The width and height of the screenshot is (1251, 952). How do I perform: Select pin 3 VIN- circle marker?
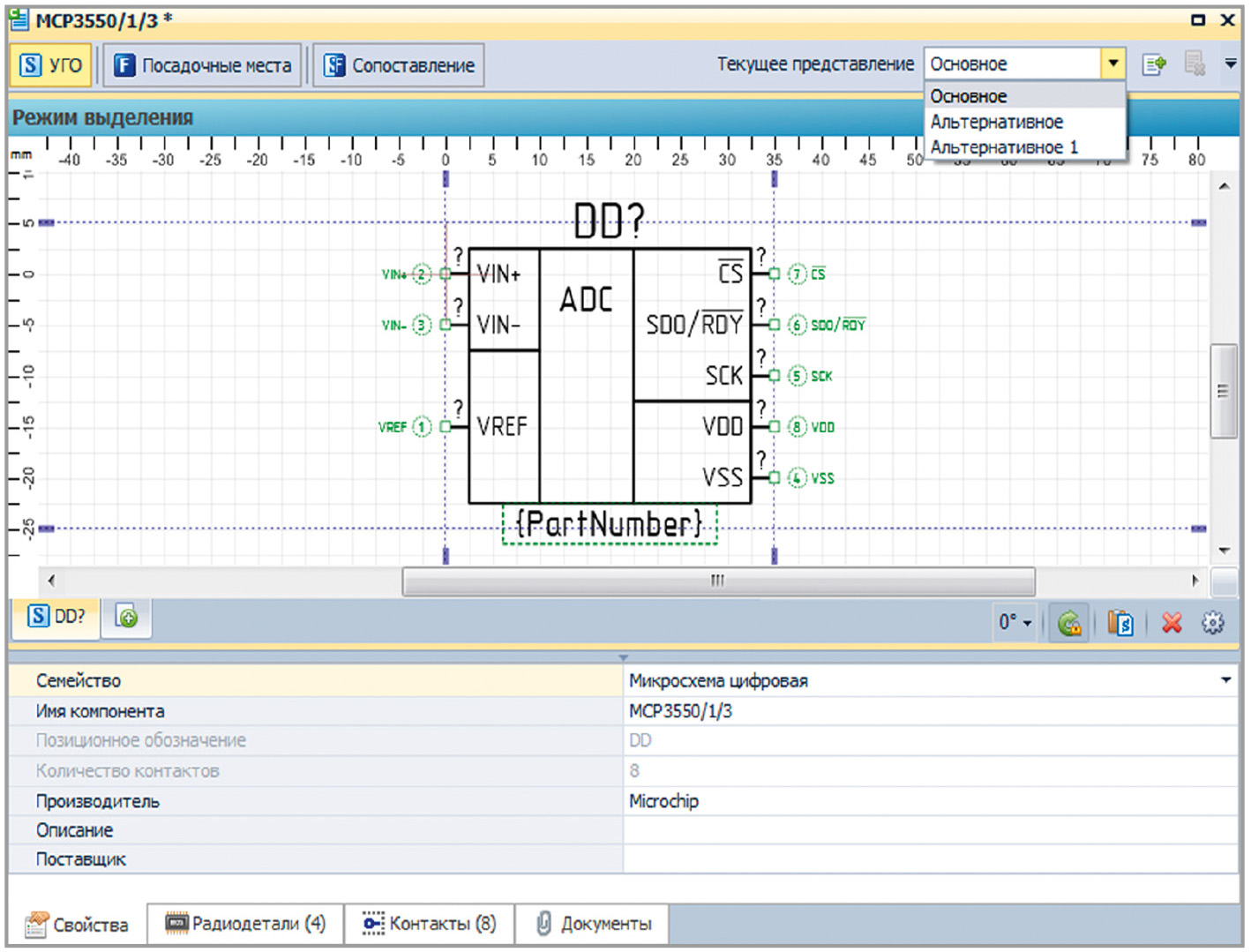[x=422, y=325]
